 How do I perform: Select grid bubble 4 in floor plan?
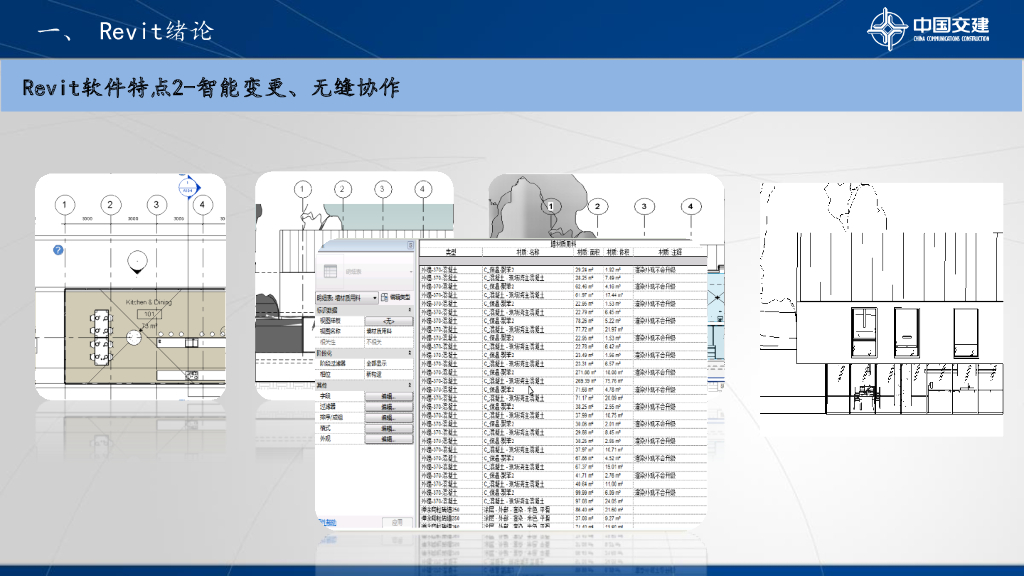(x=202, y=205)
